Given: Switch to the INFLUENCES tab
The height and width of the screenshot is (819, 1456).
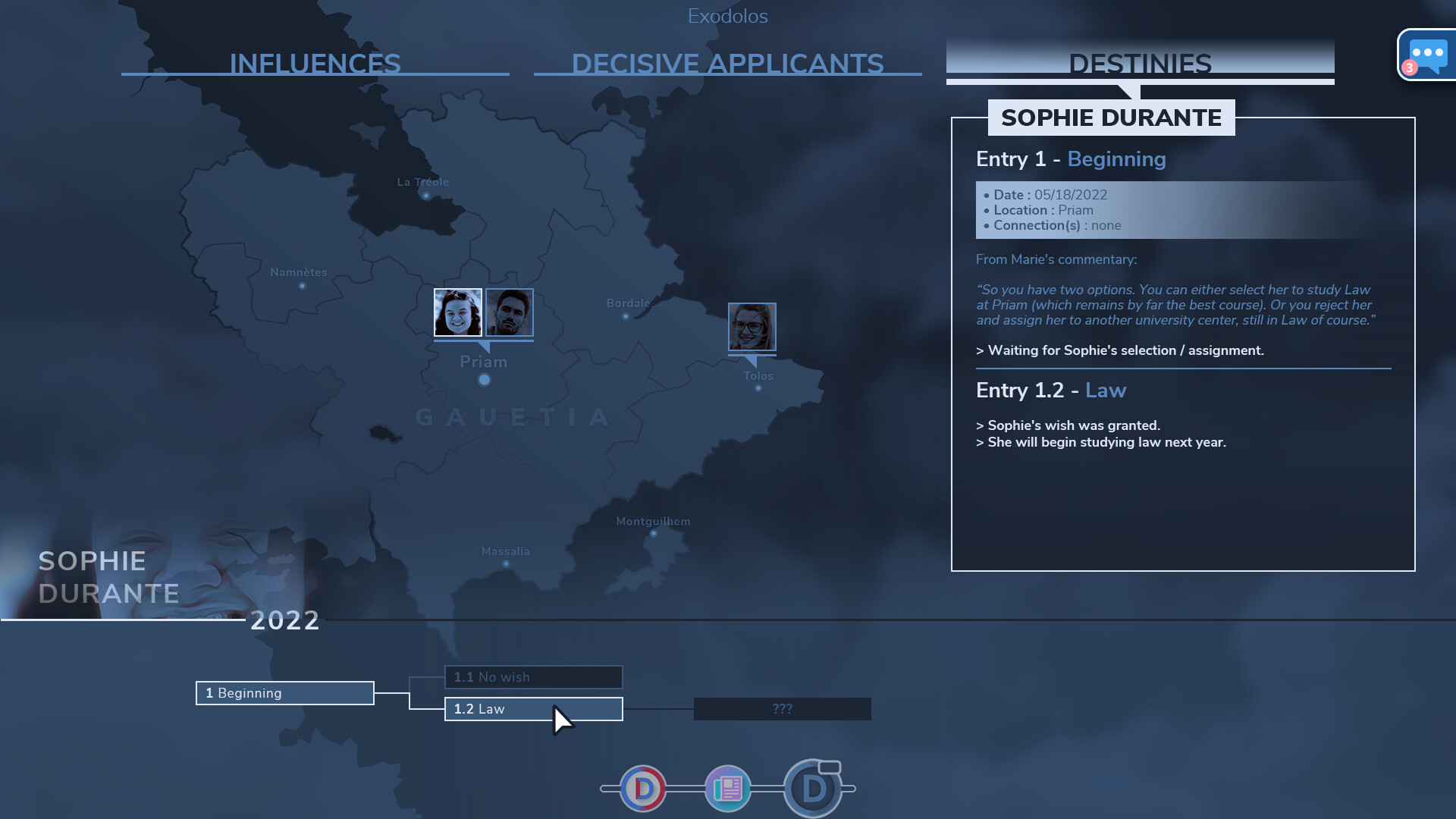Looking at the screenshot, I should click(x=315, y=64).
